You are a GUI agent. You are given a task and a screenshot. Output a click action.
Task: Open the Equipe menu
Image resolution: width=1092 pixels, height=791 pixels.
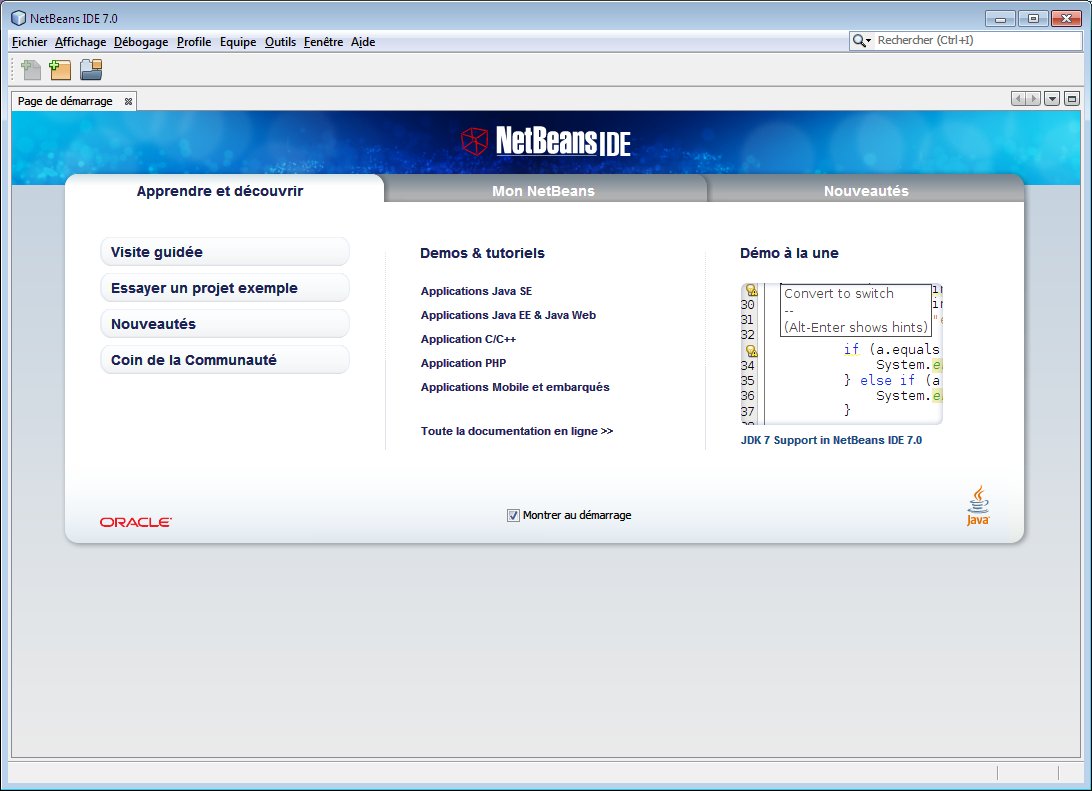[238, 42]
